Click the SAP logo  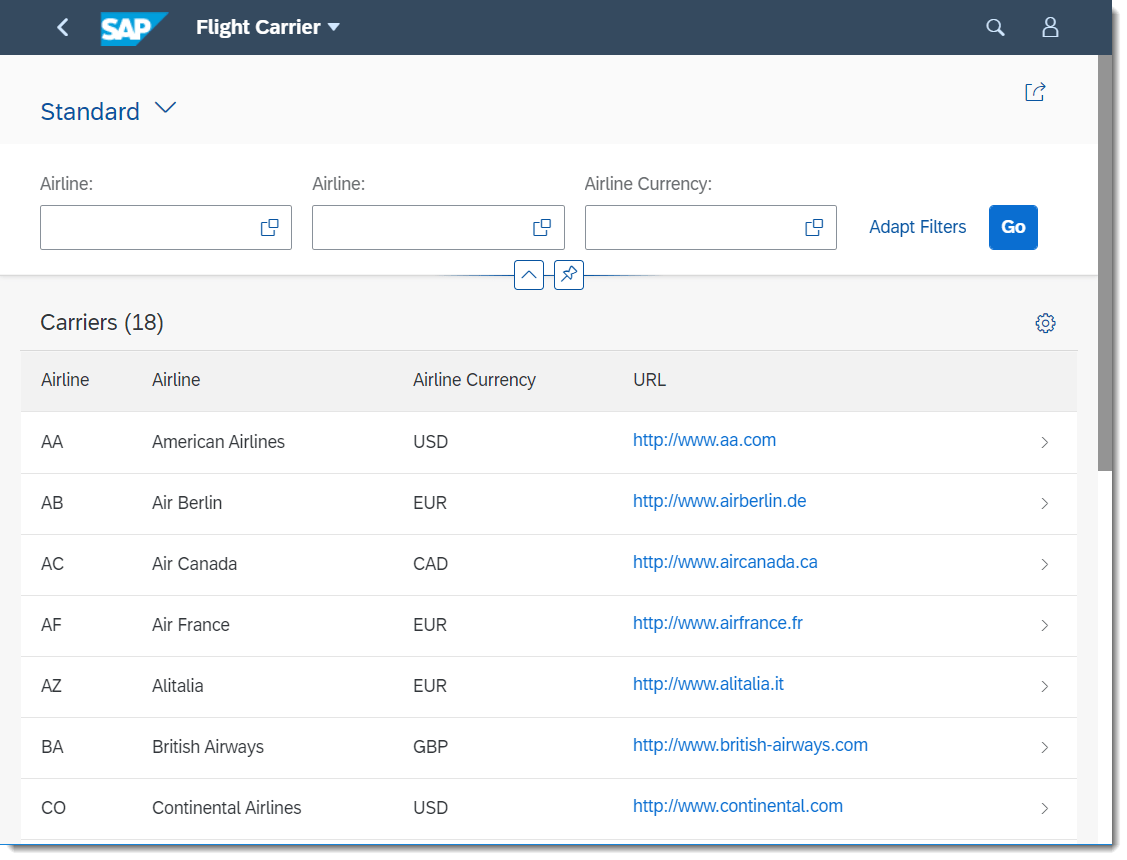click(133, 27)
